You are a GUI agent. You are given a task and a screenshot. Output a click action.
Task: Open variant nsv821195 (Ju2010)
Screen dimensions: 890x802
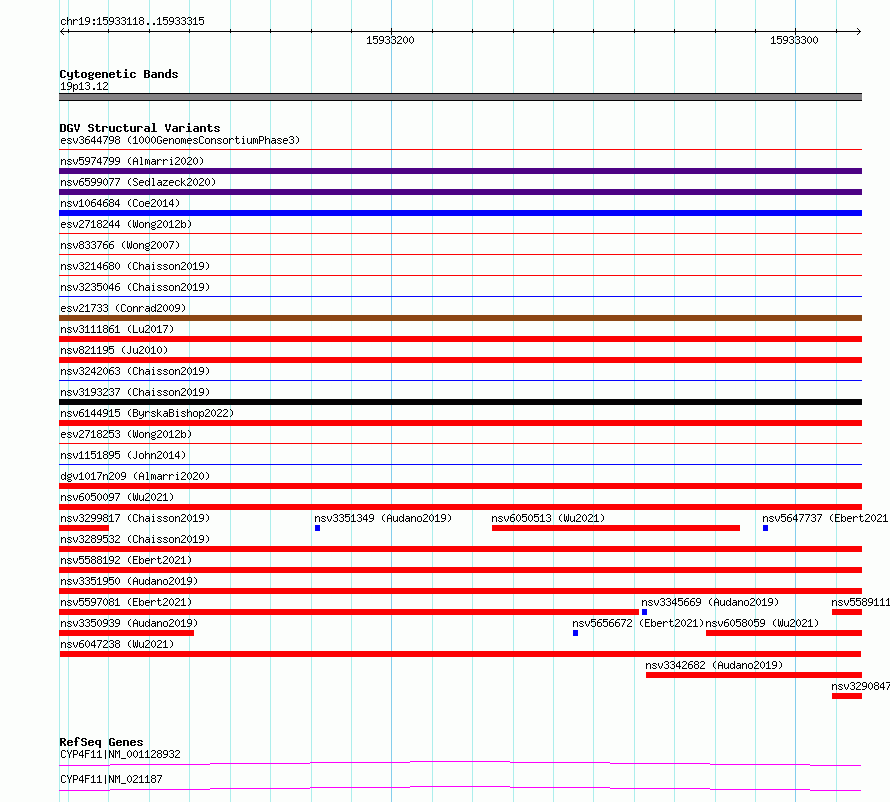tap(114, 350)
